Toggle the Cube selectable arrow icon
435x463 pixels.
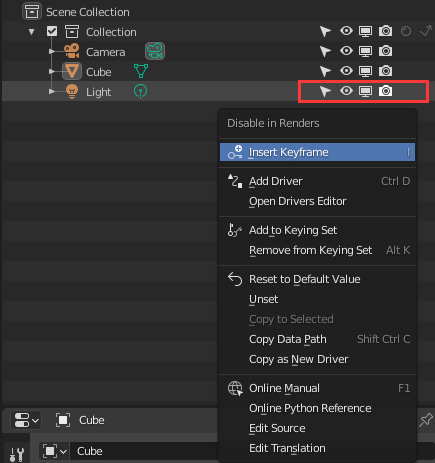[325, 71]
